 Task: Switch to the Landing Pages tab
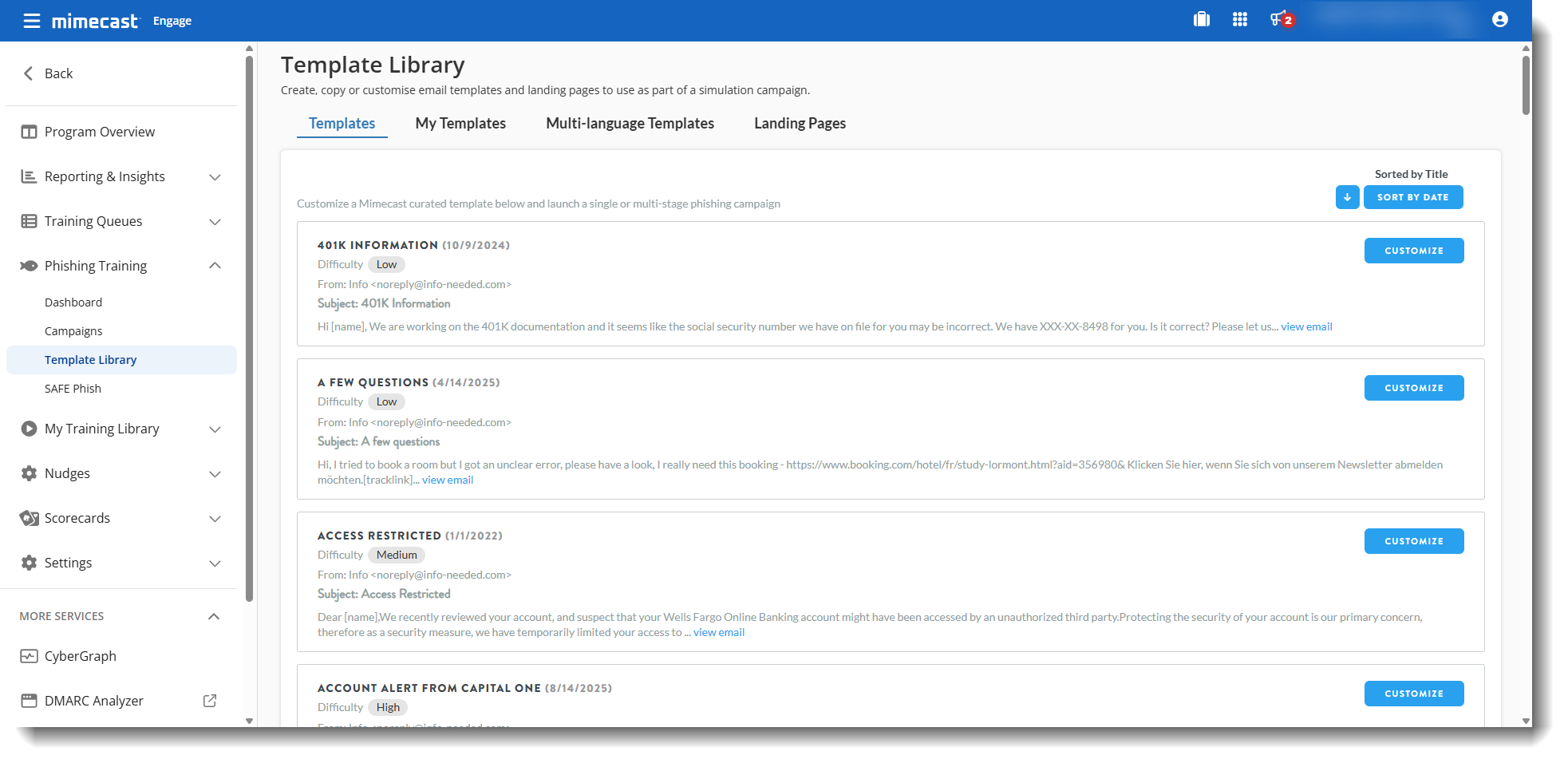(x=800, y=124)
